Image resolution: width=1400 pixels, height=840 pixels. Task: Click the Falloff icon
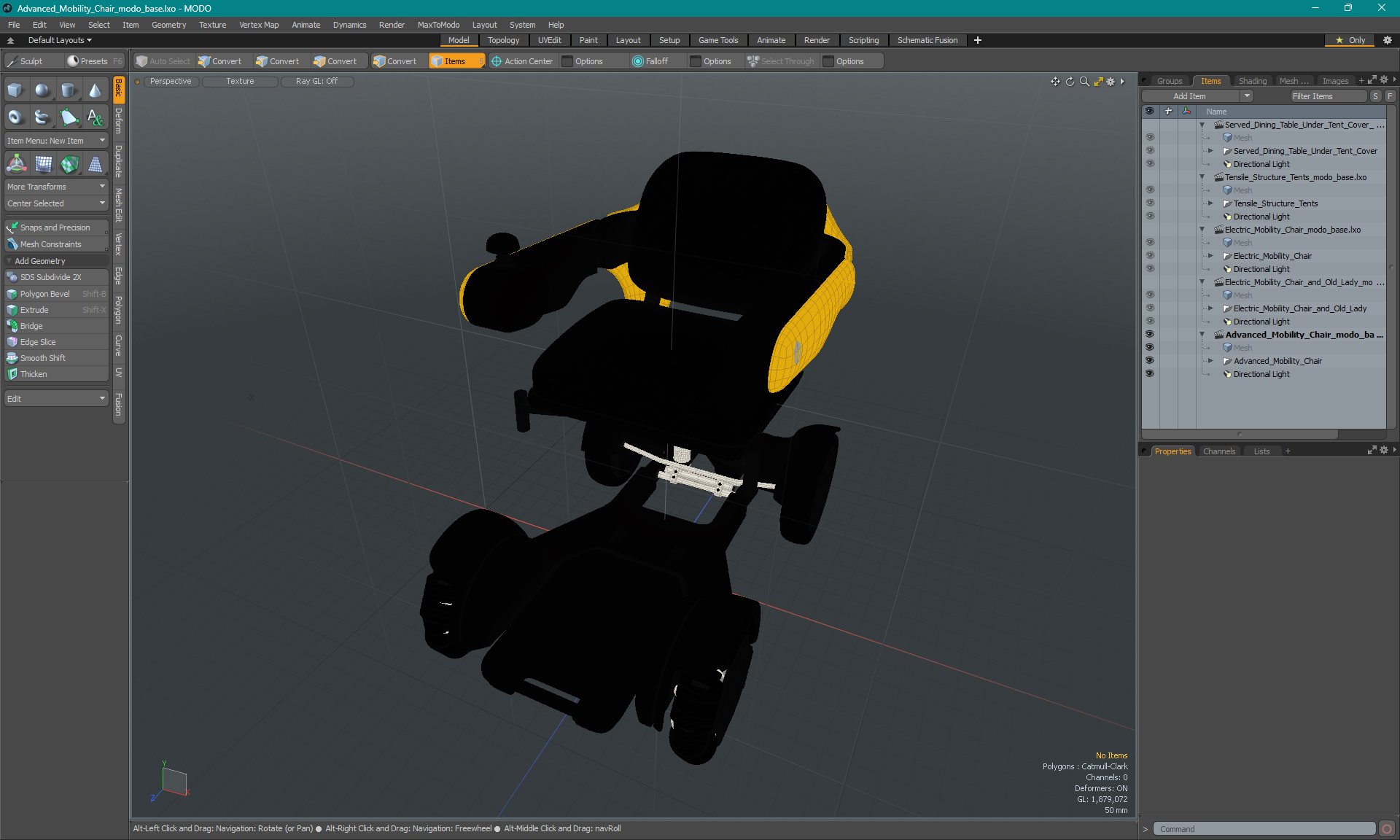[638, 61]
